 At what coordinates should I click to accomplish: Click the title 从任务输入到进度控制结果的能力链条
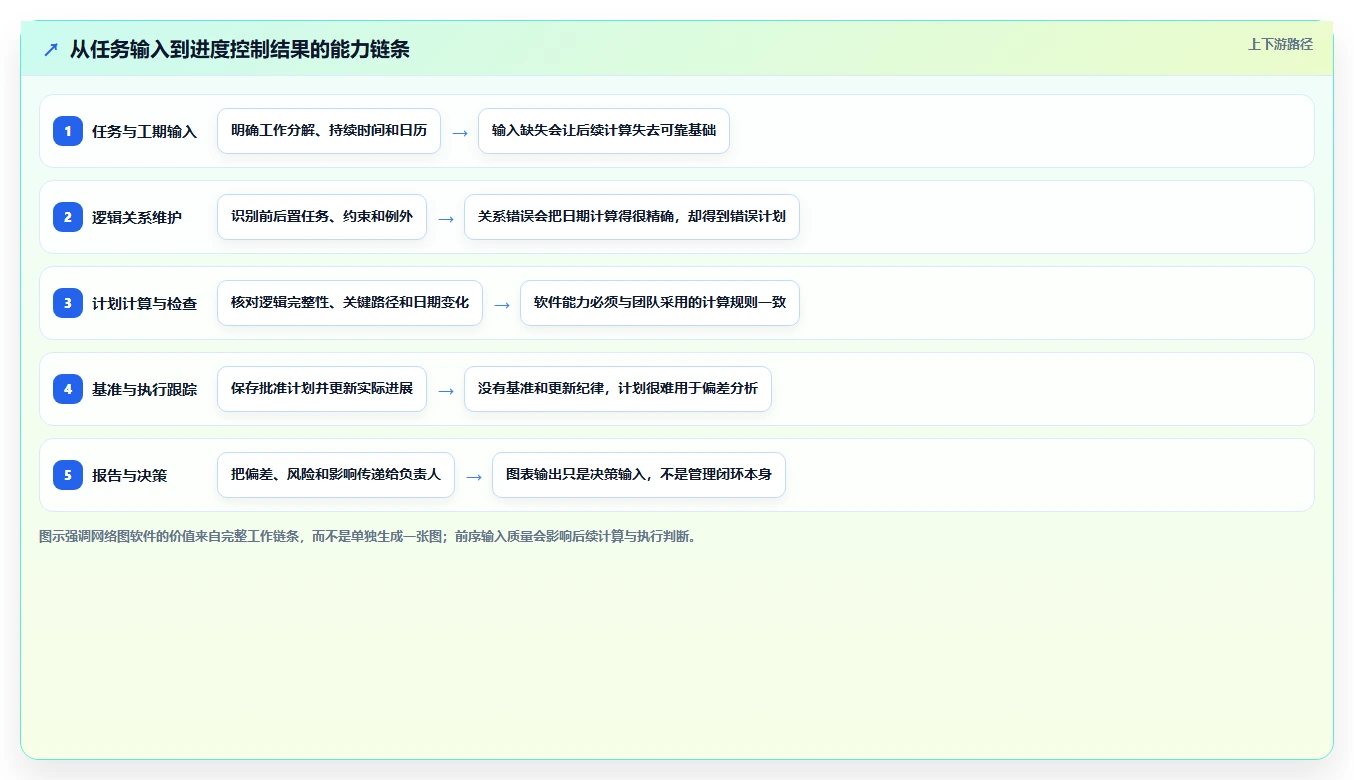coord(240,49)
